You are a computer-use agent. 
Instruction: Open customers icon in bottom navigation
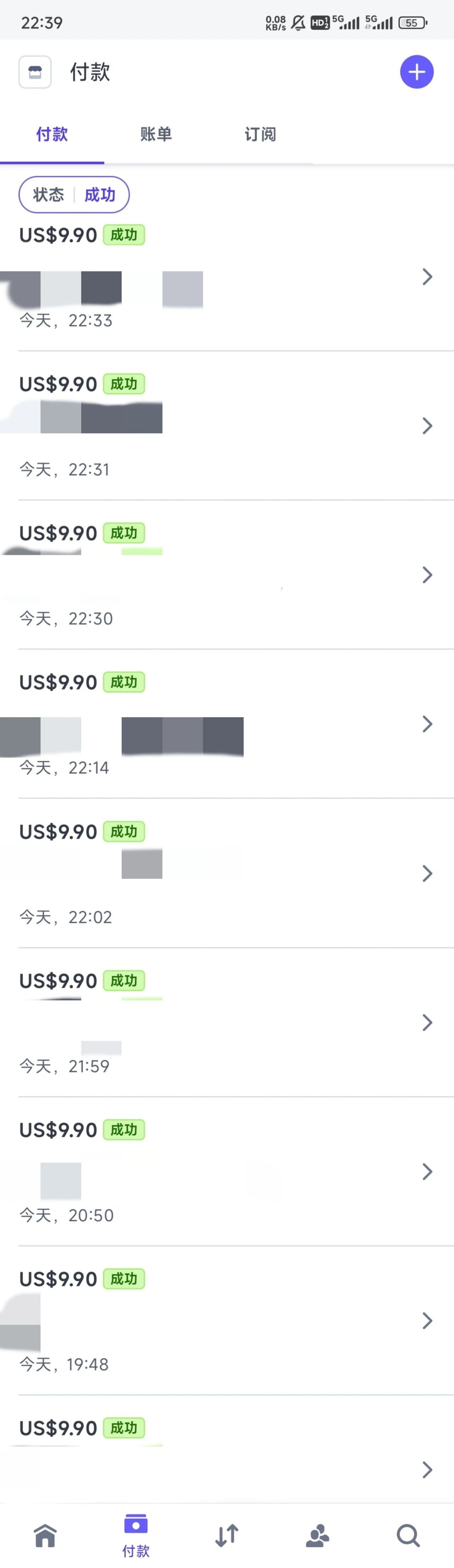(317, 1536)
